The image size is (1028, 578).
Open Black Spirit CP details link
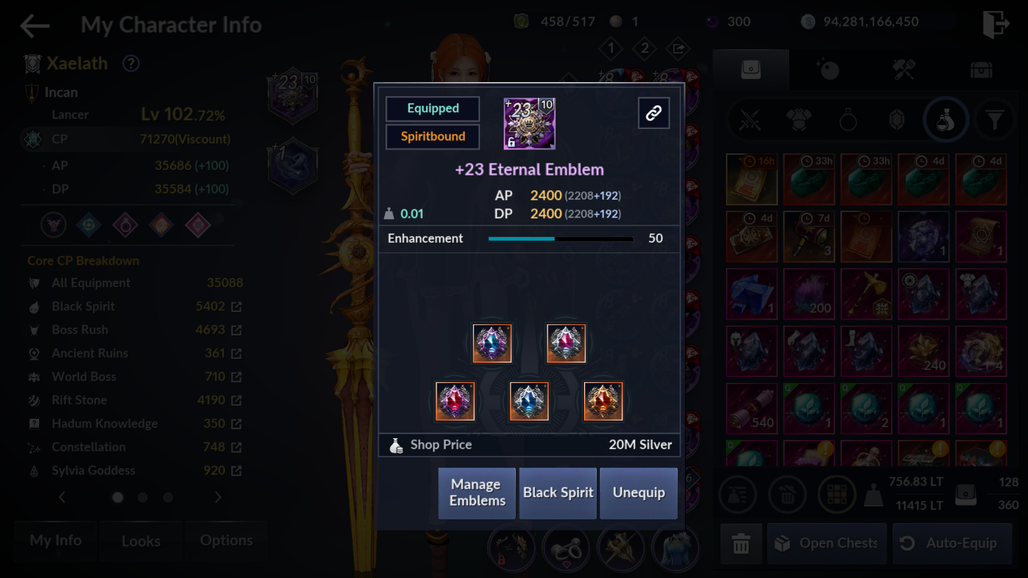[237, 307]
